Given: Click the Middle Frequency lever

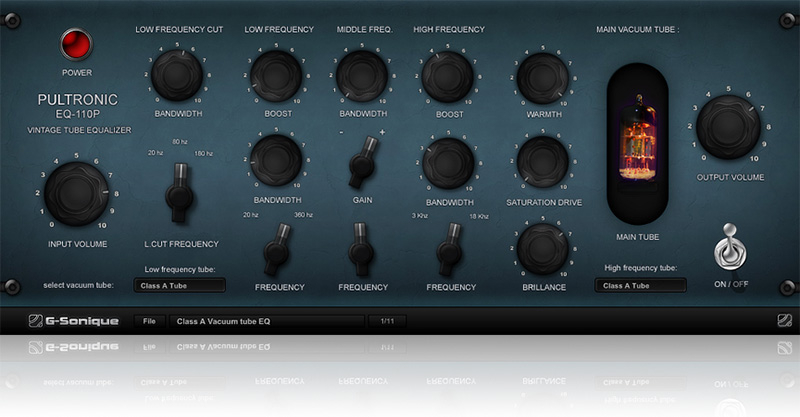Looking at the screenshot, I should tap(361, 250).
